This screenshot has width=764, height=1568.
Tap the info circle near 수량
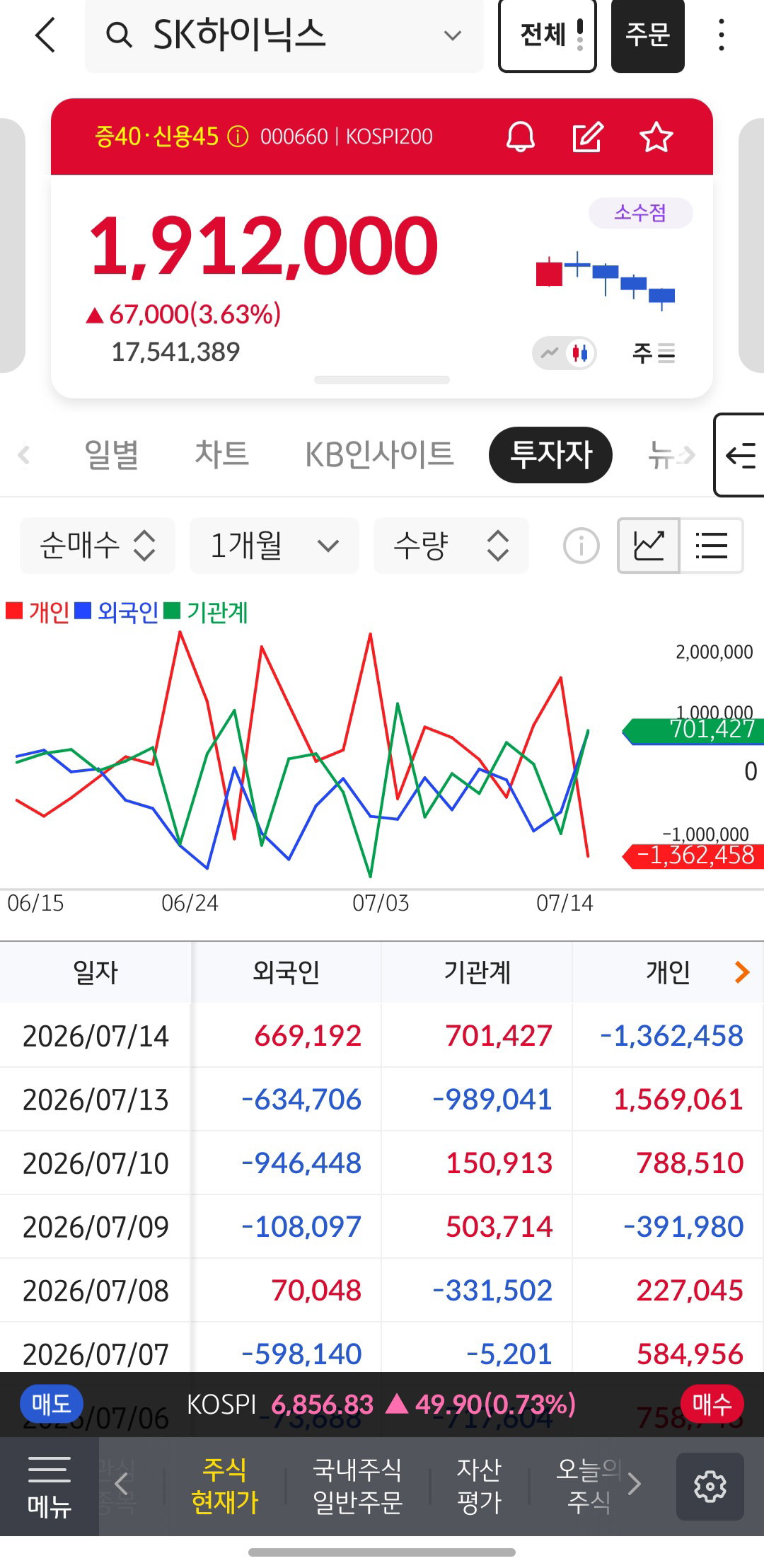tap(581, 546)
